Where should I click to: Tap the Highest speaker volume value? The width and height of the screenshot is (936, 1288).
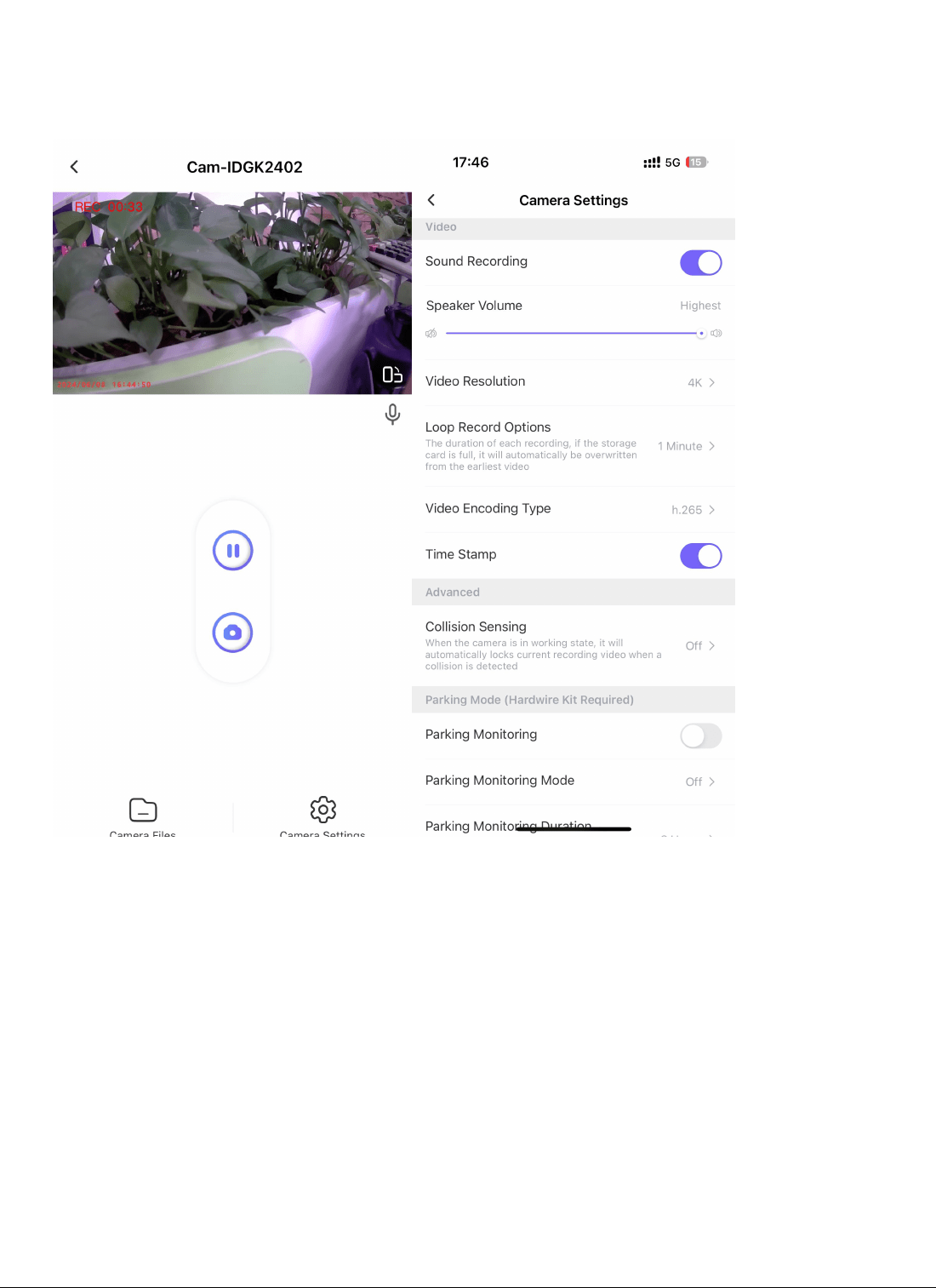click(x=700, y=306)
